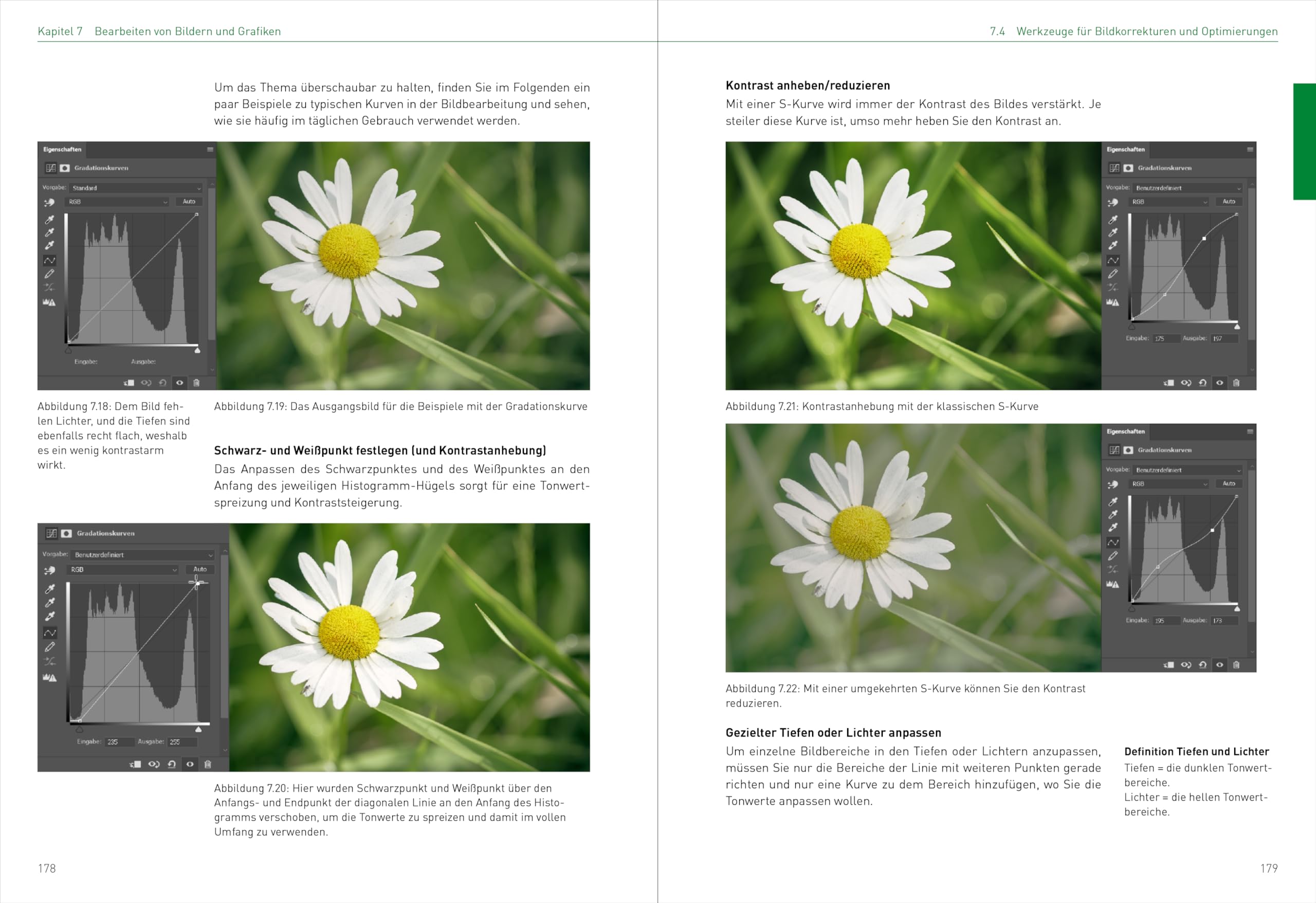The height and width of the screenshot is (903, 1316).
Task: Click the trash icon in Eingabe 195 panel
Action: (1236, 664)
